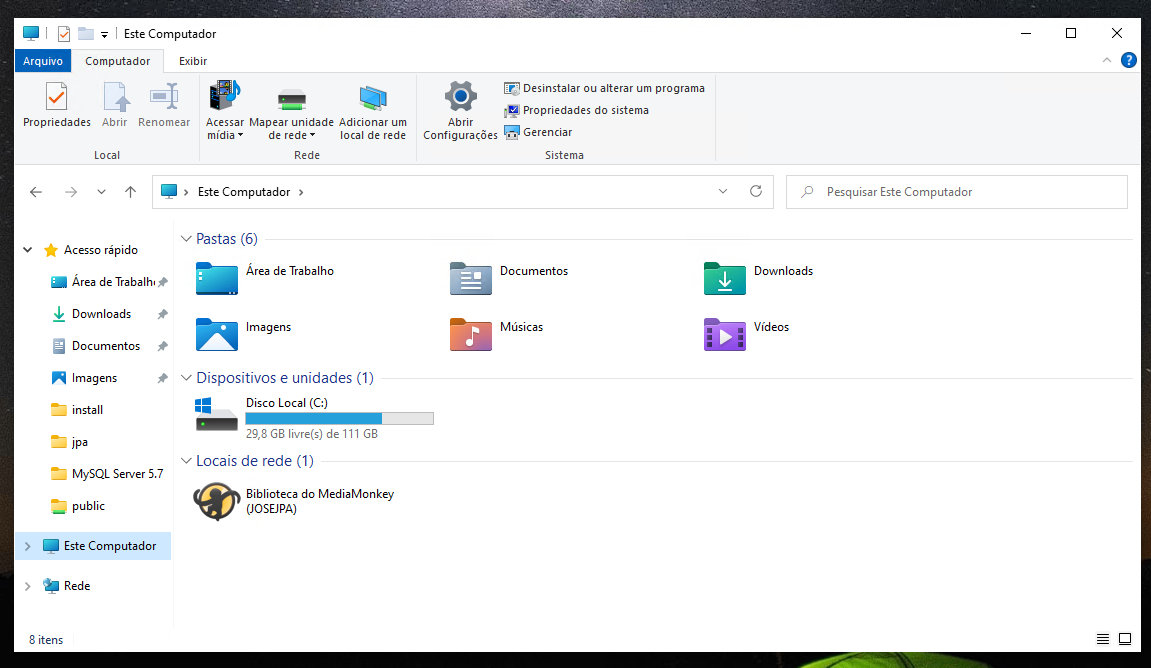The image size is (1151, 668).
Task: Select the Vídeos folder icon
Action: point(725,335)
